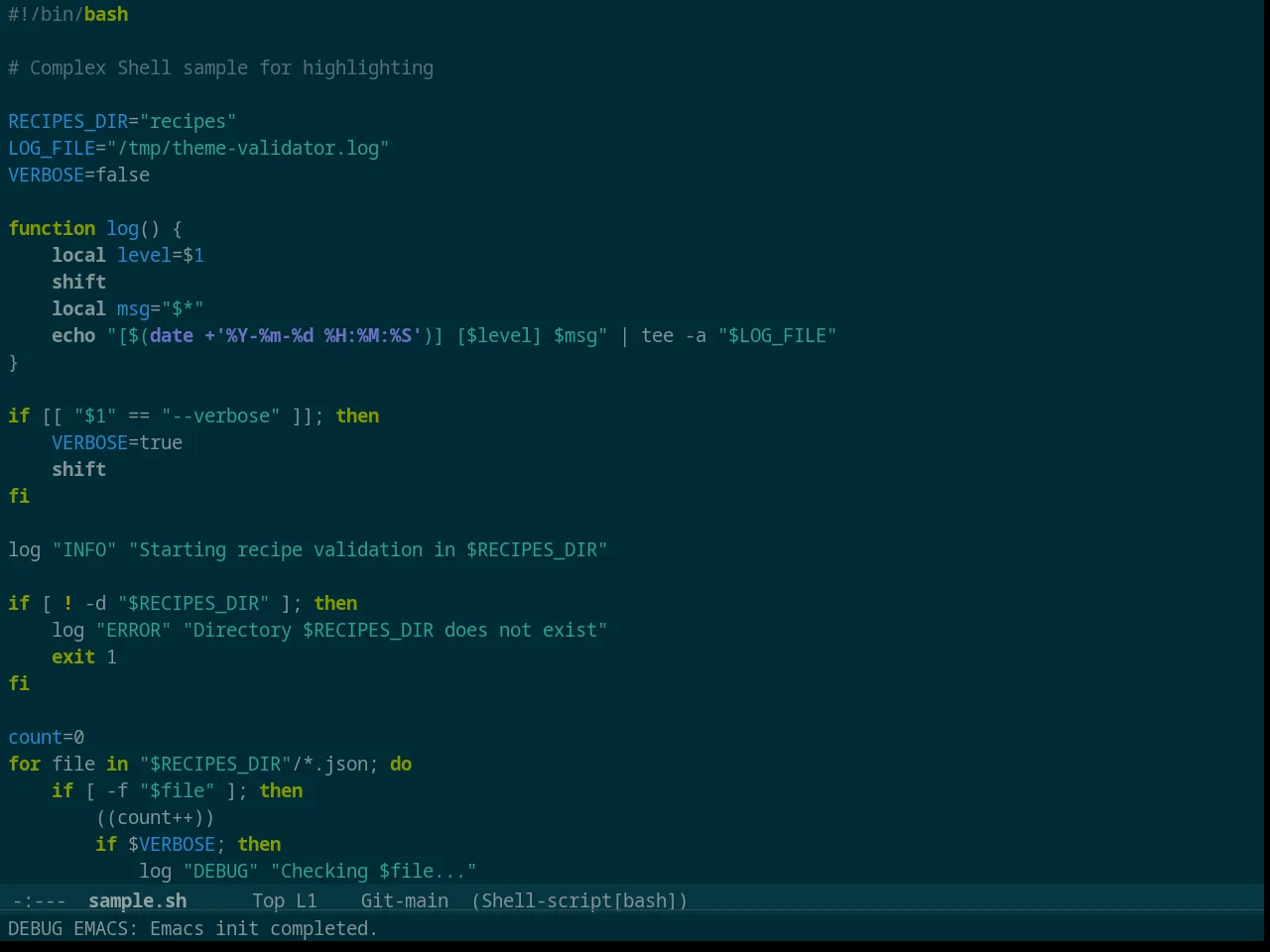Screen dimensions: 1270x952
Task: Click the 'if [ -f "$file" ]; then' line
Action: (x=178, y=790)
